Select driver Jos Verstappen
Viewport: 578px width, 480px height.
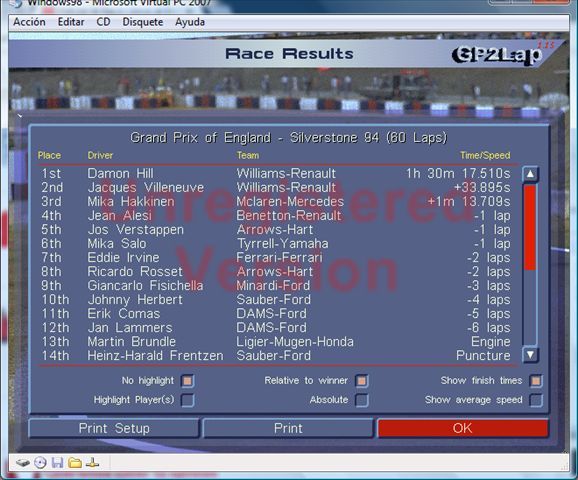tap(135, 229)
